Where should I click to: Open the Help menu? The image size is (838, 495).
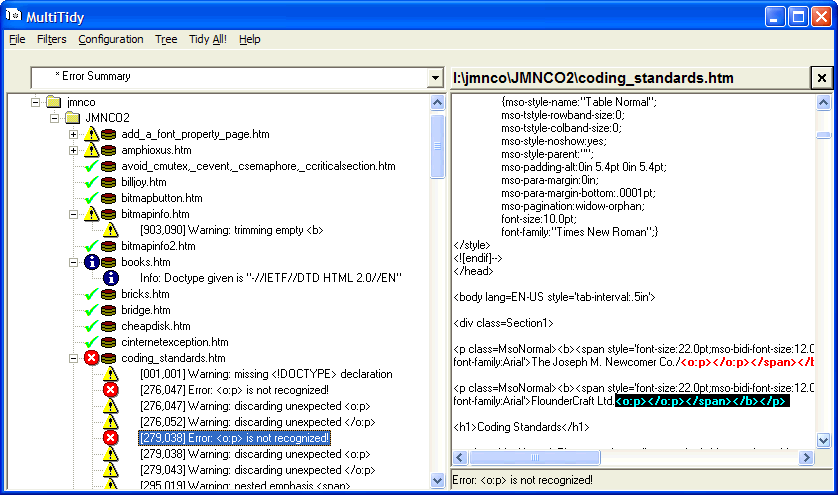249,39
